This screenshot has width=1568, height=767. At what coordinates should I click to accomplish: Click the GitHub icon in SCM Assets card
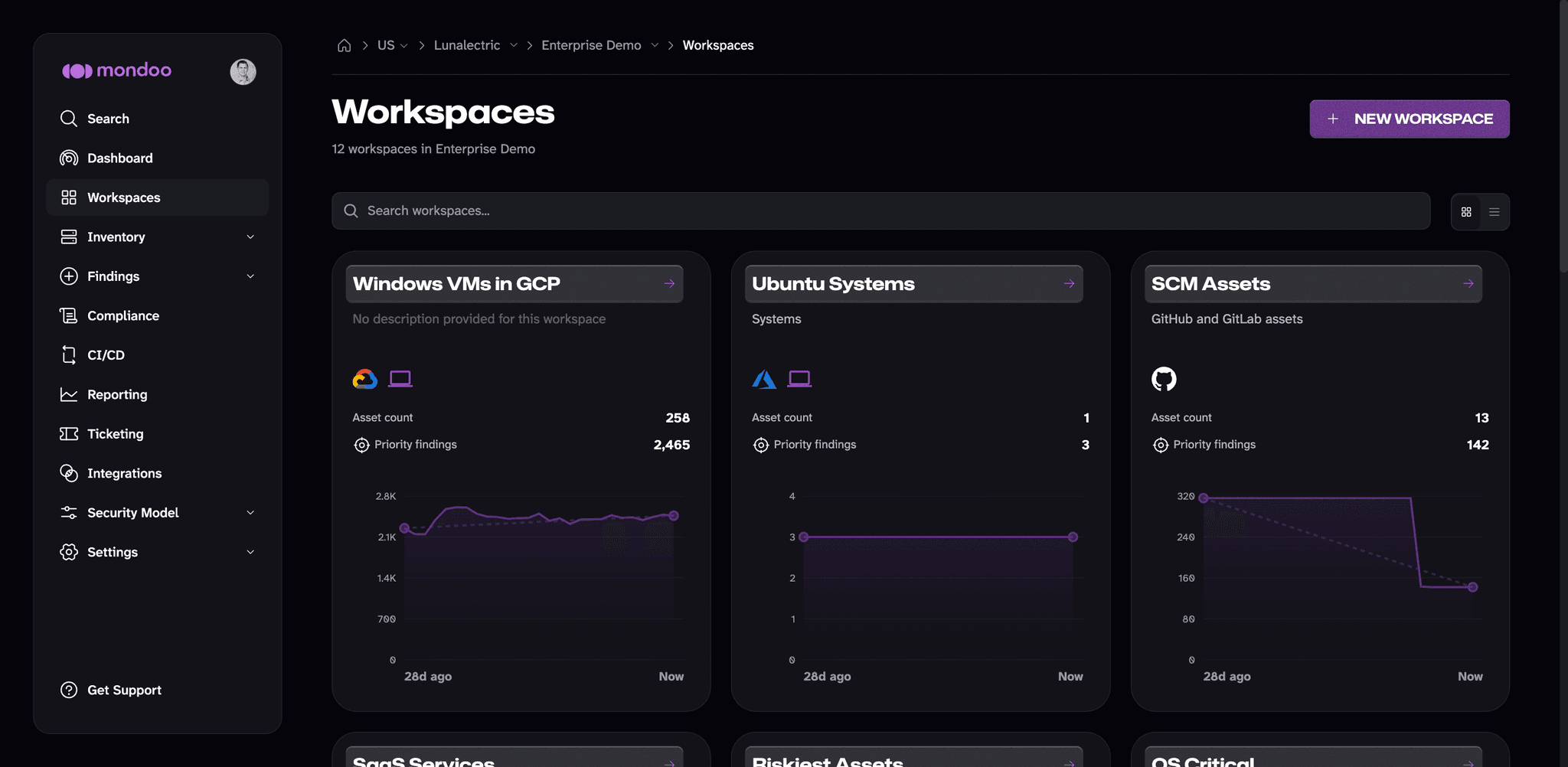pos(1164,379)
